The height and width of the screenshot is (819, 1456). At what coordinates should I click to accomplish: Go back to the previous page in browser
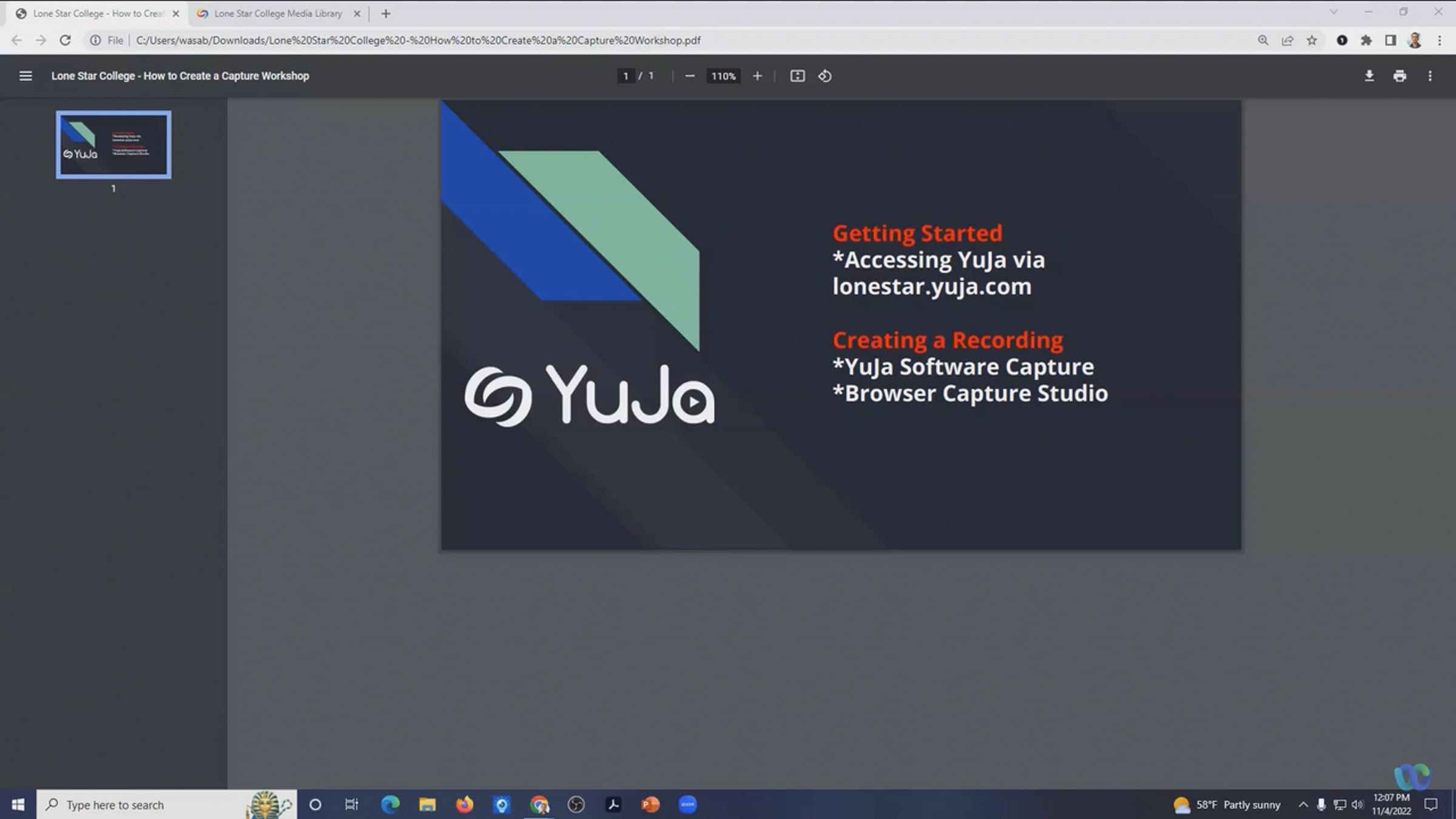(x=16, y=40)
